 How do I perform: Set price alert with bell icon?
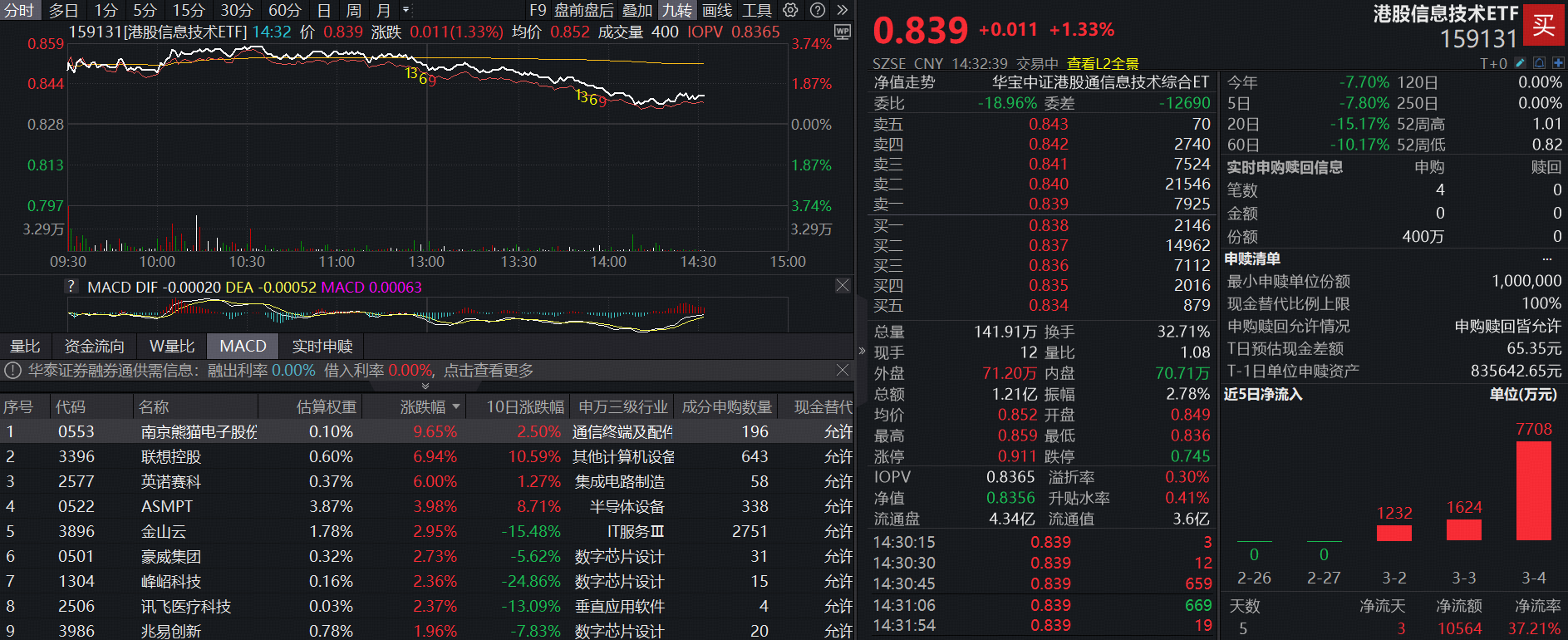[1539, 63]
